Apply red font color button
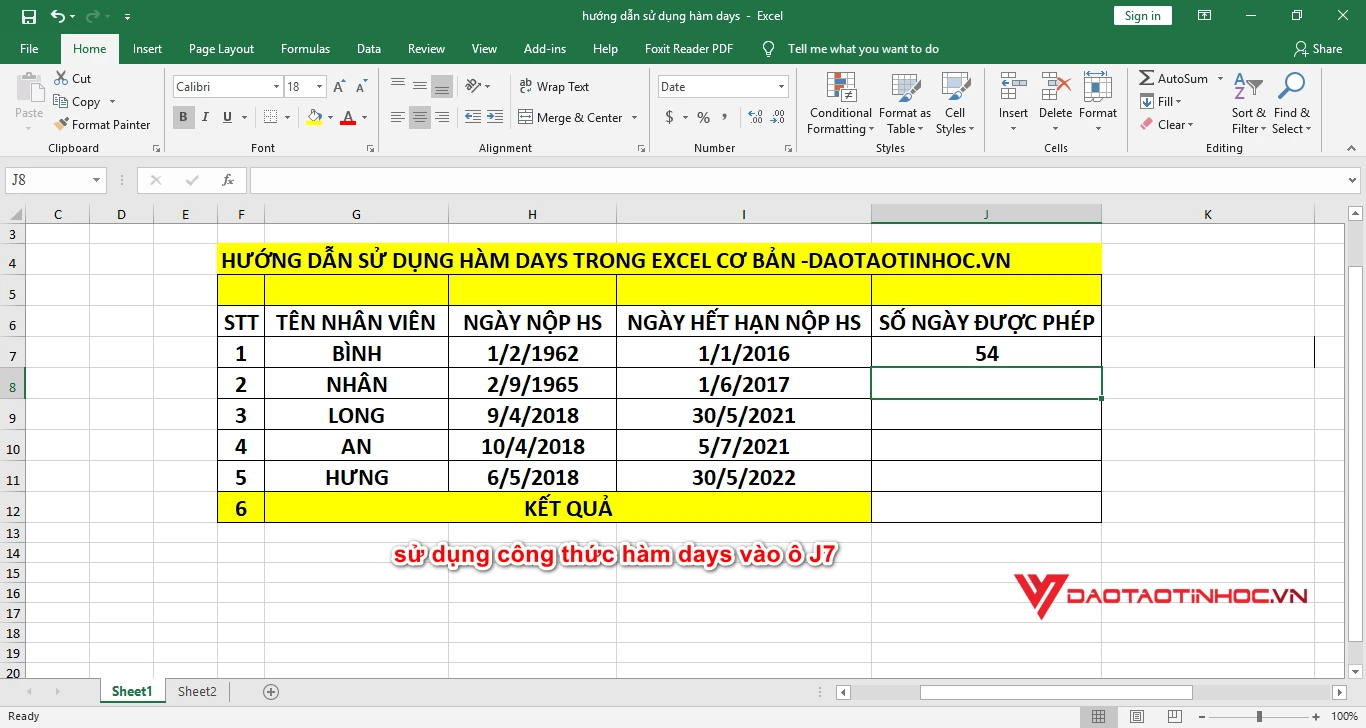This screenshot has width=1366, height=728. pyautogui.click(x=348, y=117)
